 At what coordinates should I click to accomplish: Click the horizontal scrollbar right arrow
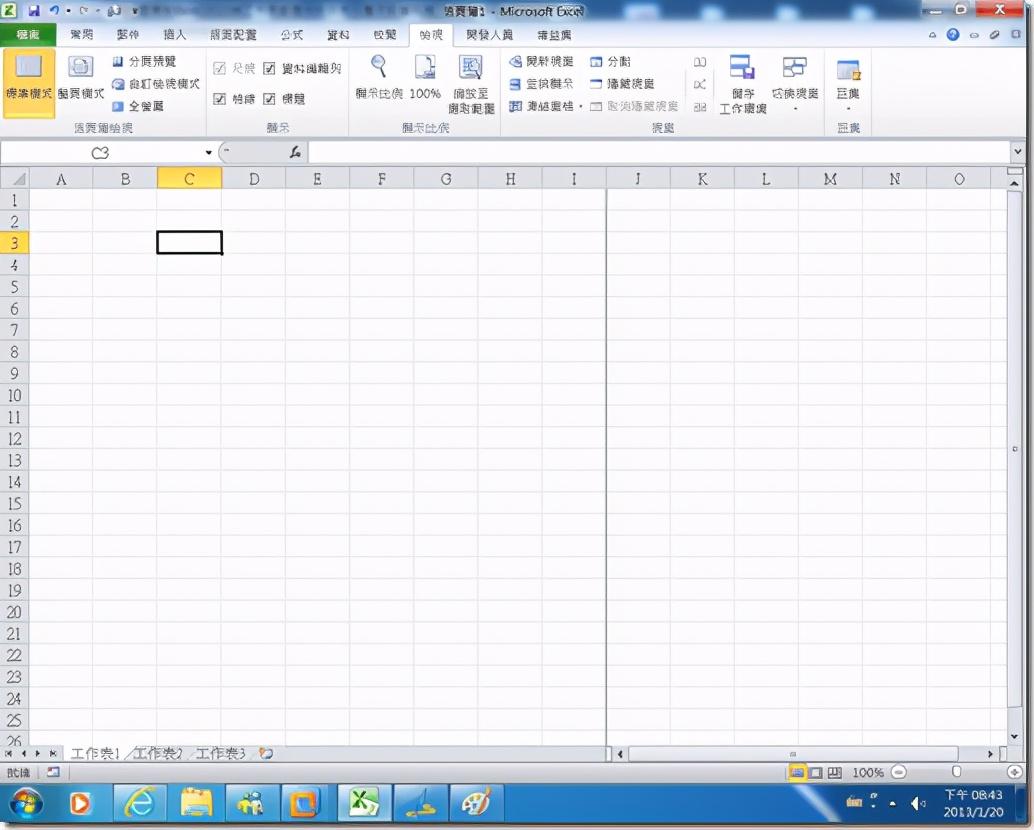pyautogui.click(x=990, y=753)
